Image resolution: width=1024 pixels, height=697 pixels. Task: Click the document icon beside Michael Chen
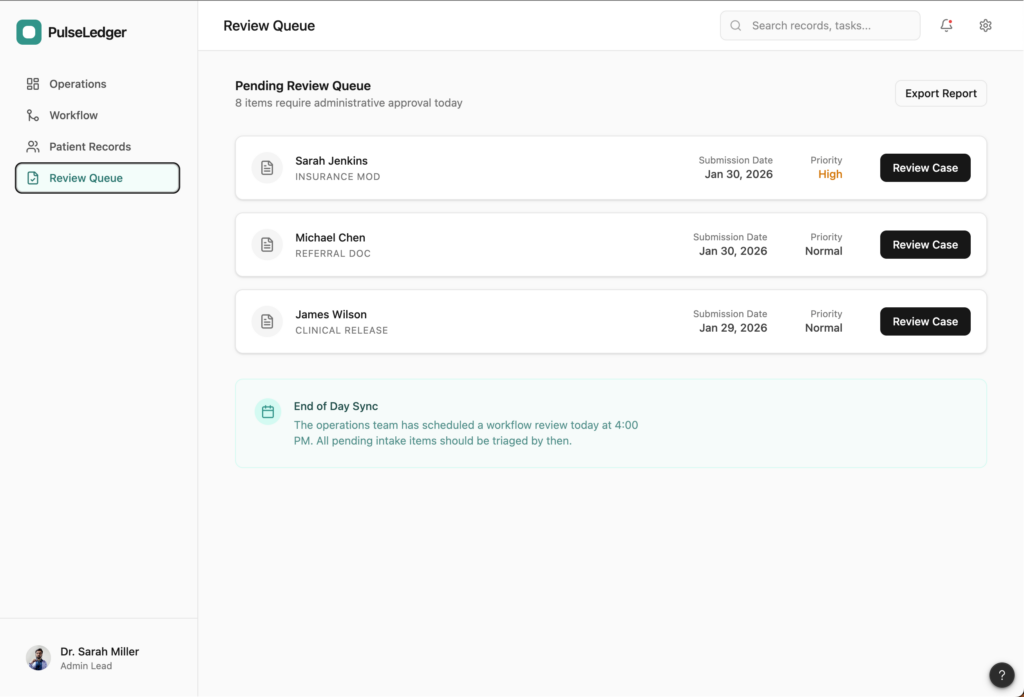(x=267, y=245)
